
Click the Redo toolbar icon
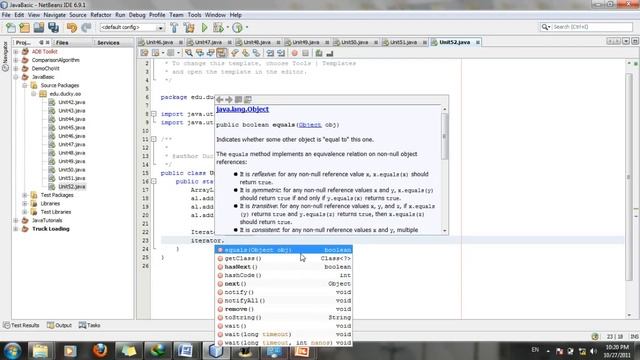click(x=86, y=27)
